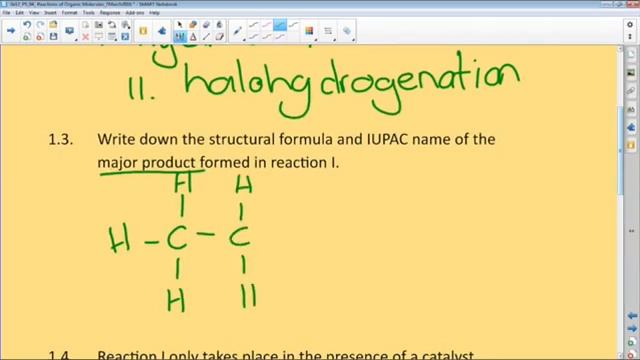Screen dimensions: 640x360
Task: Delete selected object with red X
Action: coord(85,37)
